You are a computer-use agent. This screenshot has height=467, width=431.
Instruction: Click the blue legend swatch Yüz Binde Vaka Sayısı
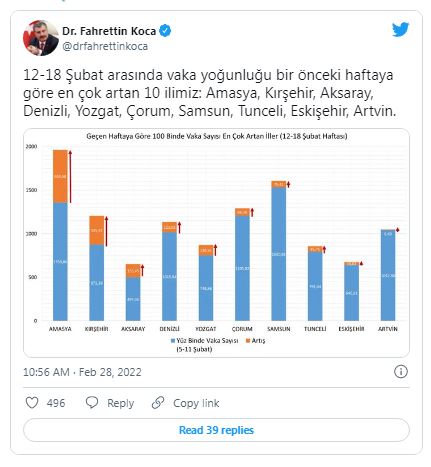(173, 341)
